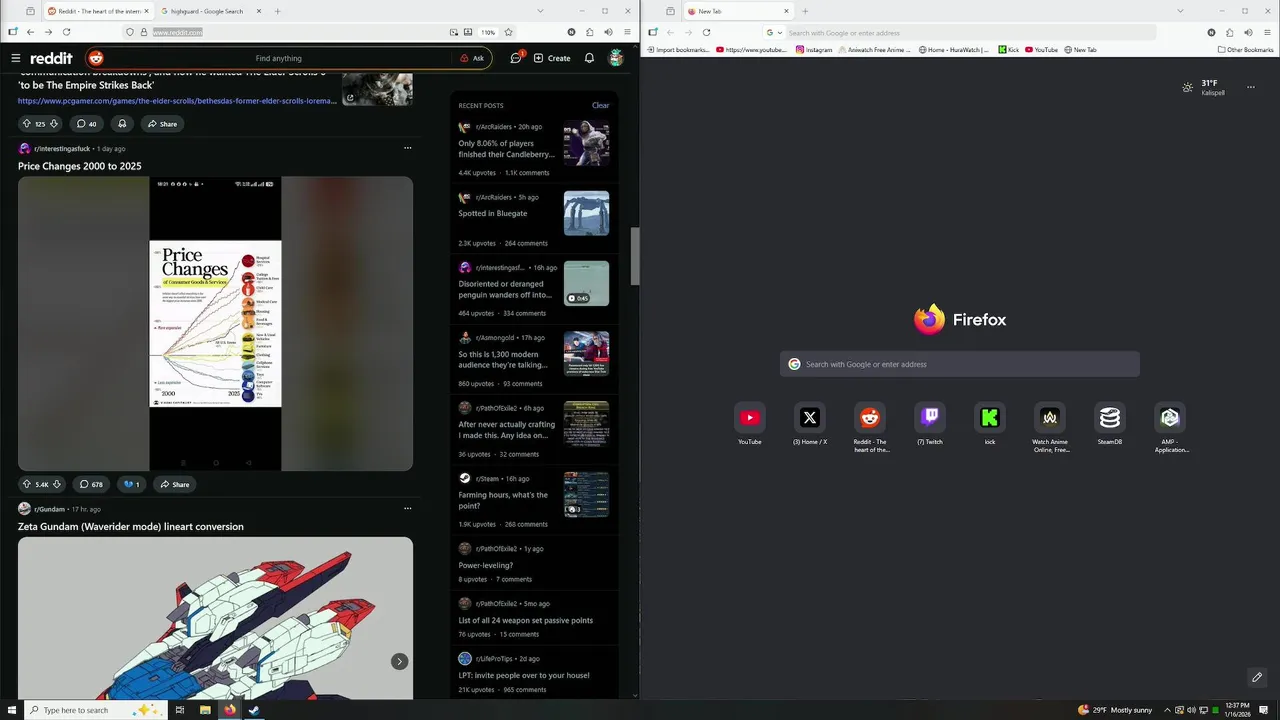The image size is (1280, 720).
Task: Open the 678 comments on Price Changes post
Action: [x=91, y=484]
